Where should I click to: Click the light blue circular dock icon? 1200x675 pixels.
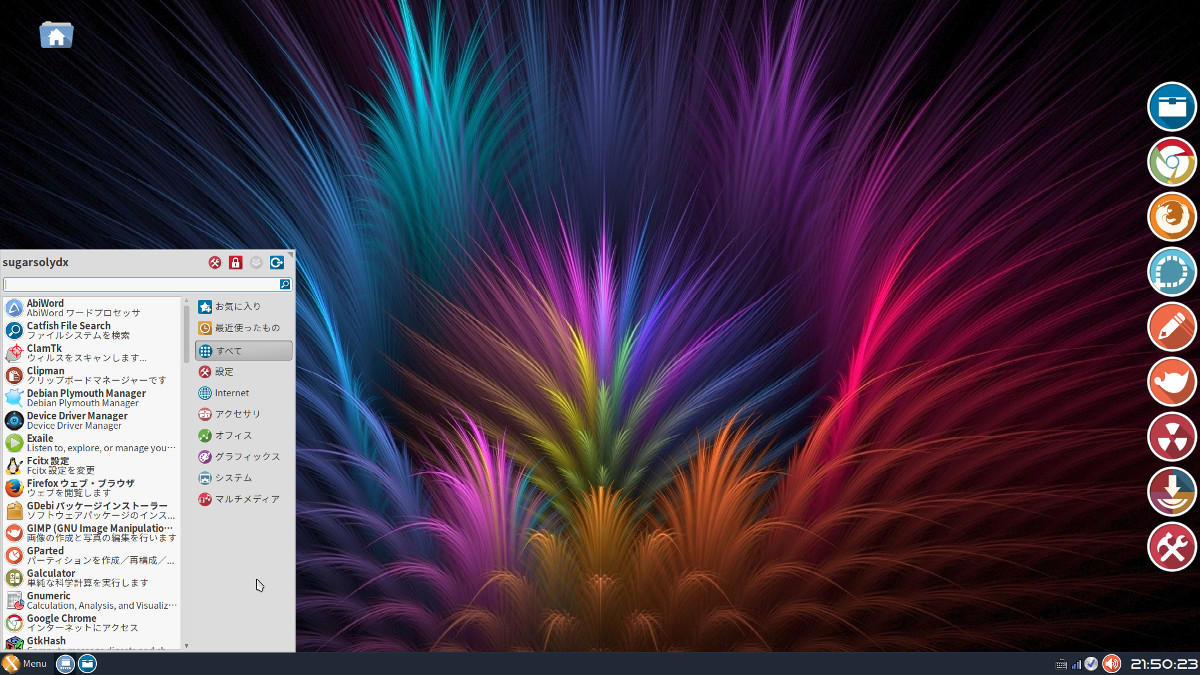[x=1172, y=272]
